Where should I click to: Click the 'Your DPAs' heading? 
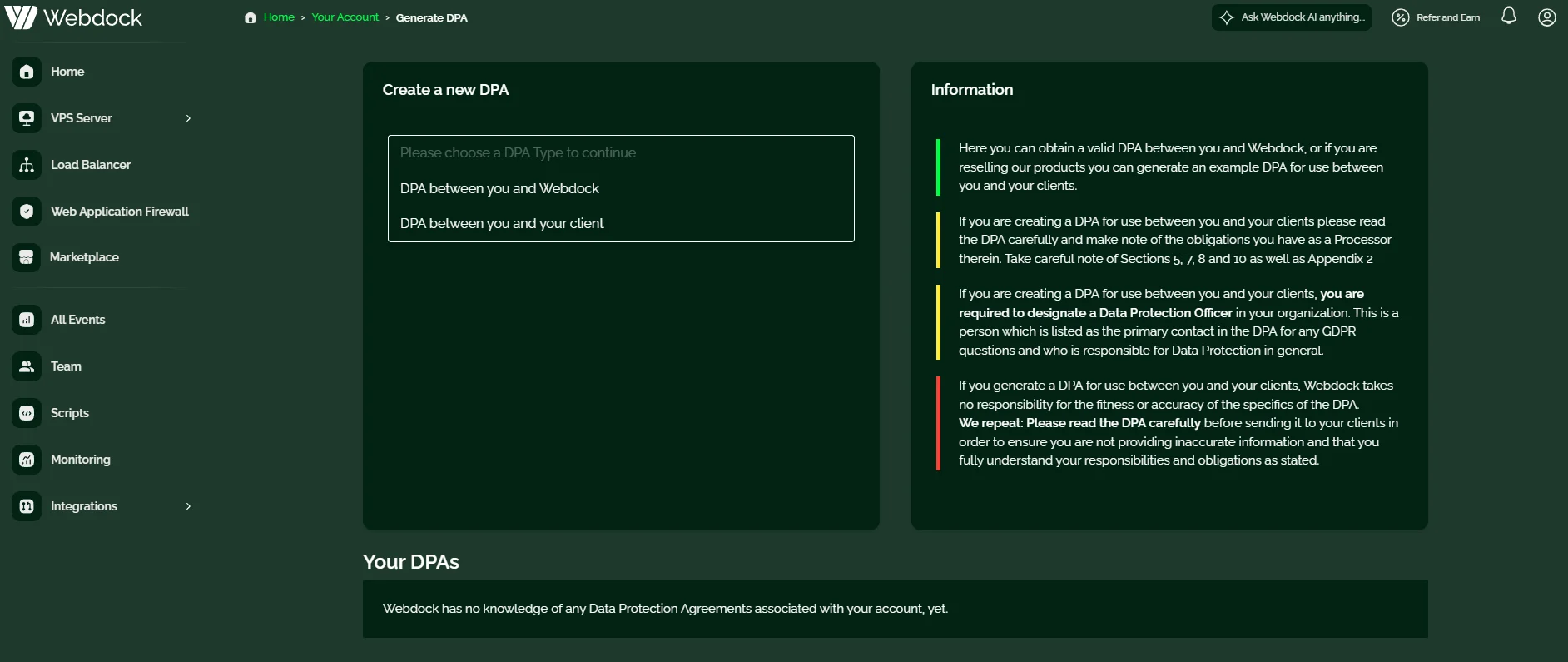[411, 562]
